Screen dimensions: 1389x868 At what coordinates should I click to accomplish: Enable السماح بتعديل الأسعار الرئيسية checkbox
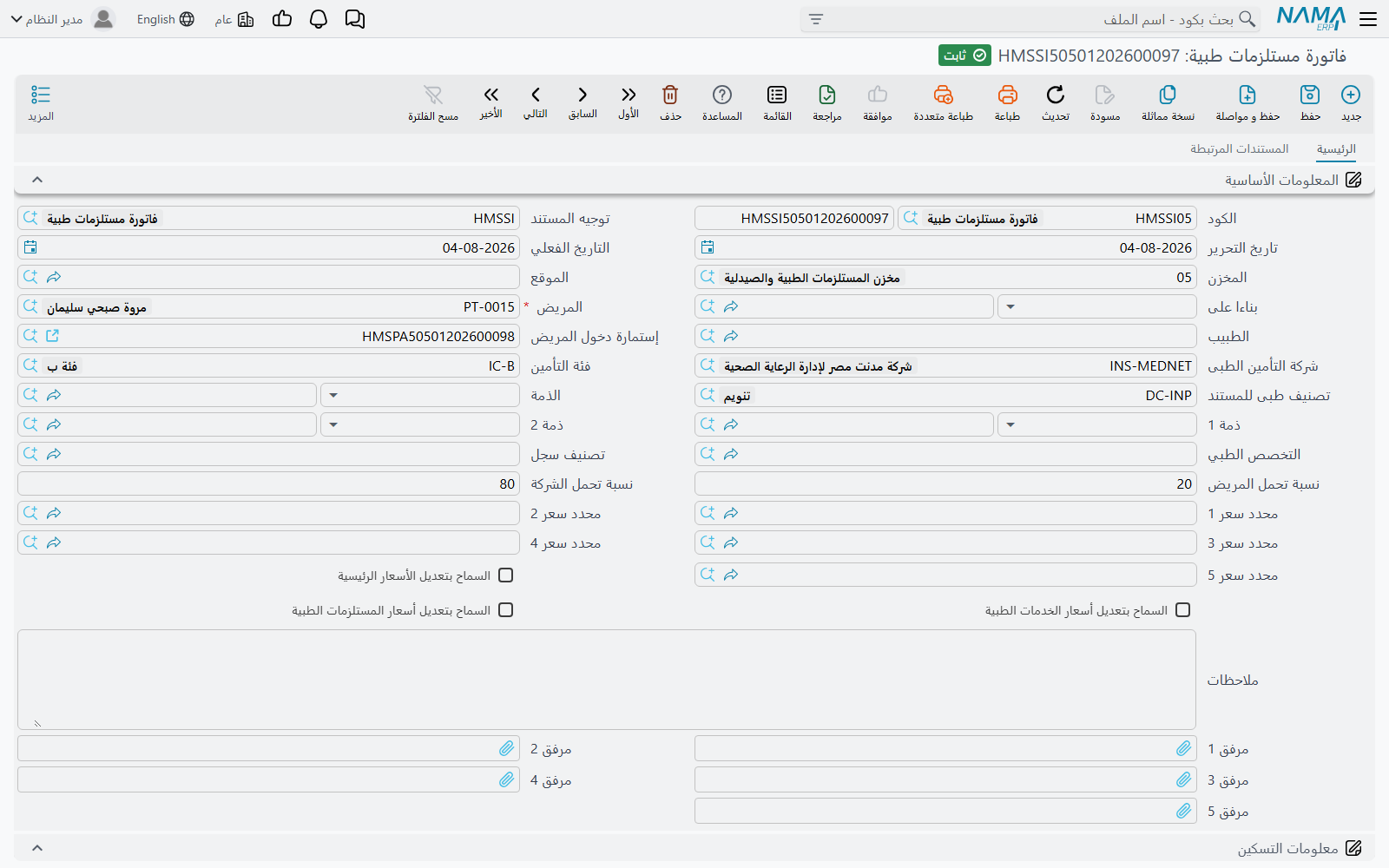(506, 575)
